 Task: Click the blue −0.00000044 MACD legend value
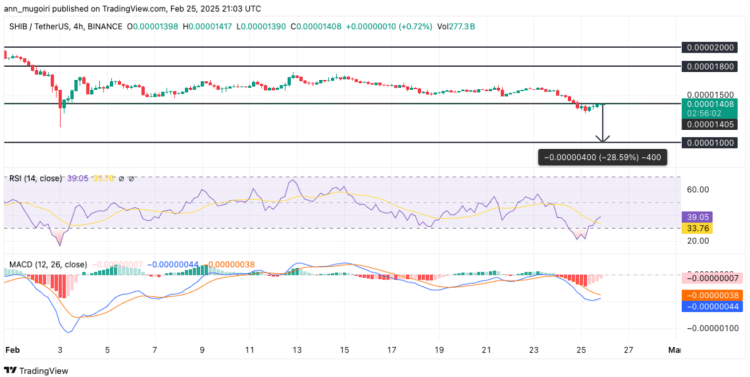pos(173,264)
